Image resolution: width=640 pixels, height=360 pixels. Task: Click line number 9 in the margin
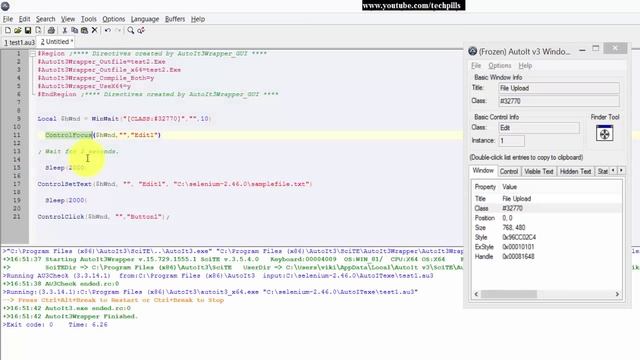coord(18,119)
